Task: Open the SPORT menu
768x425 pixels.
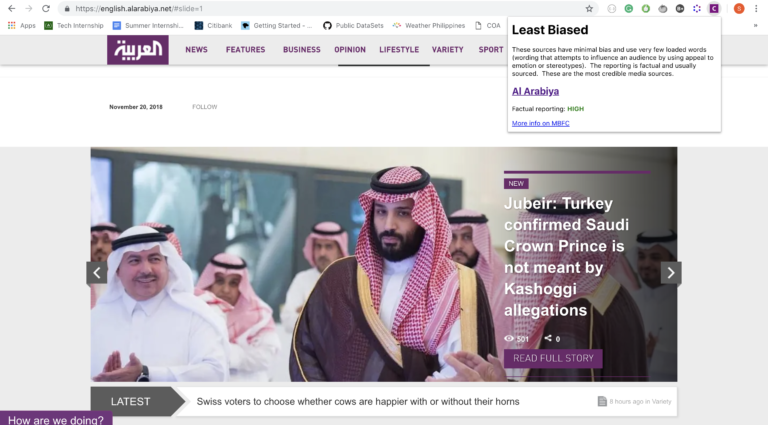Action: [x=491, y=49]
